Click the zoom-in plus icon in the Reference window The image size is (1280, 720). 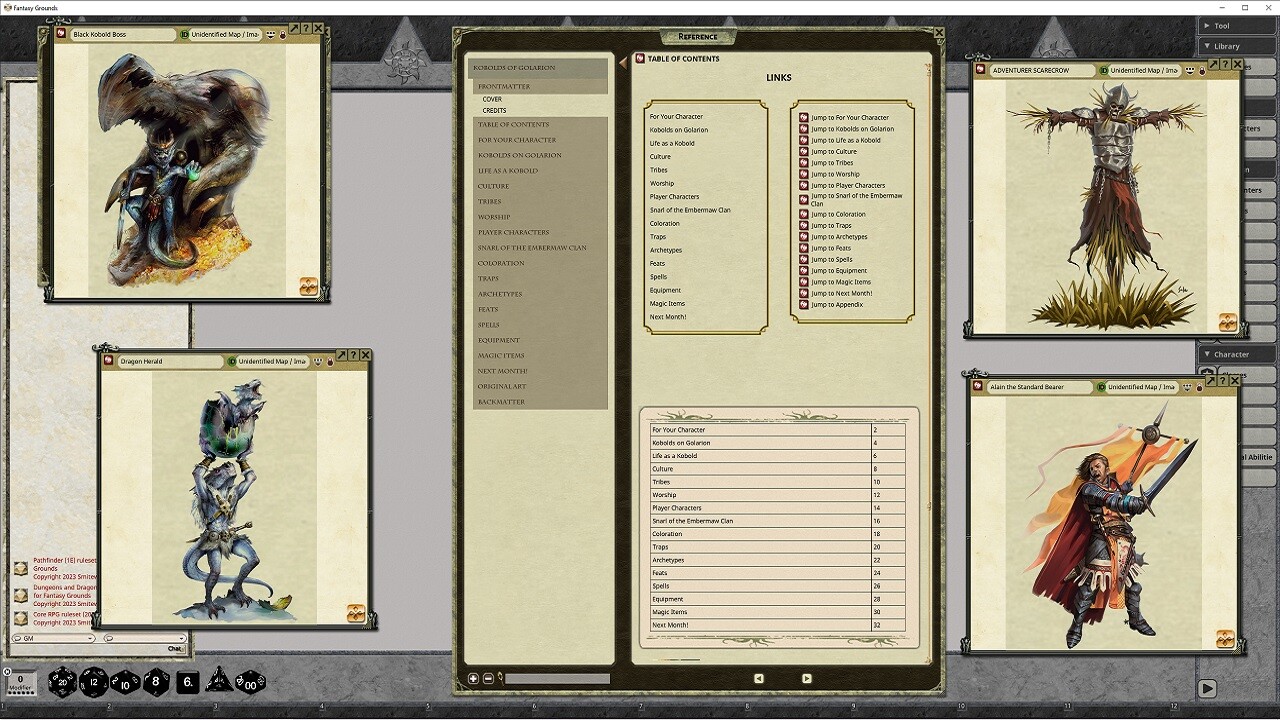point(473,679)
